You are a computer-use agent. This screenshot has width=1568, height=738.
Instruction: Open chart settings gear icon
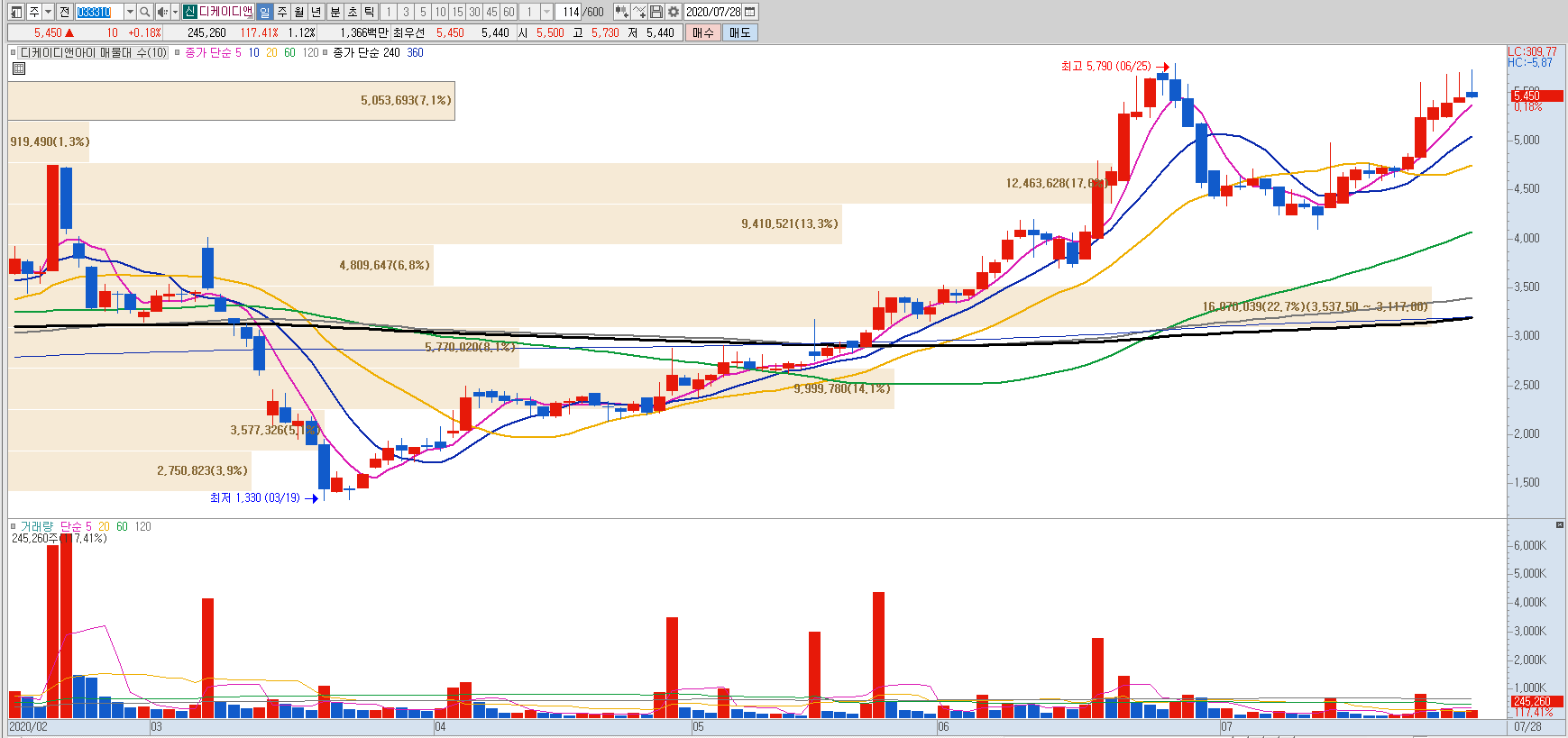tap(674, 12)
